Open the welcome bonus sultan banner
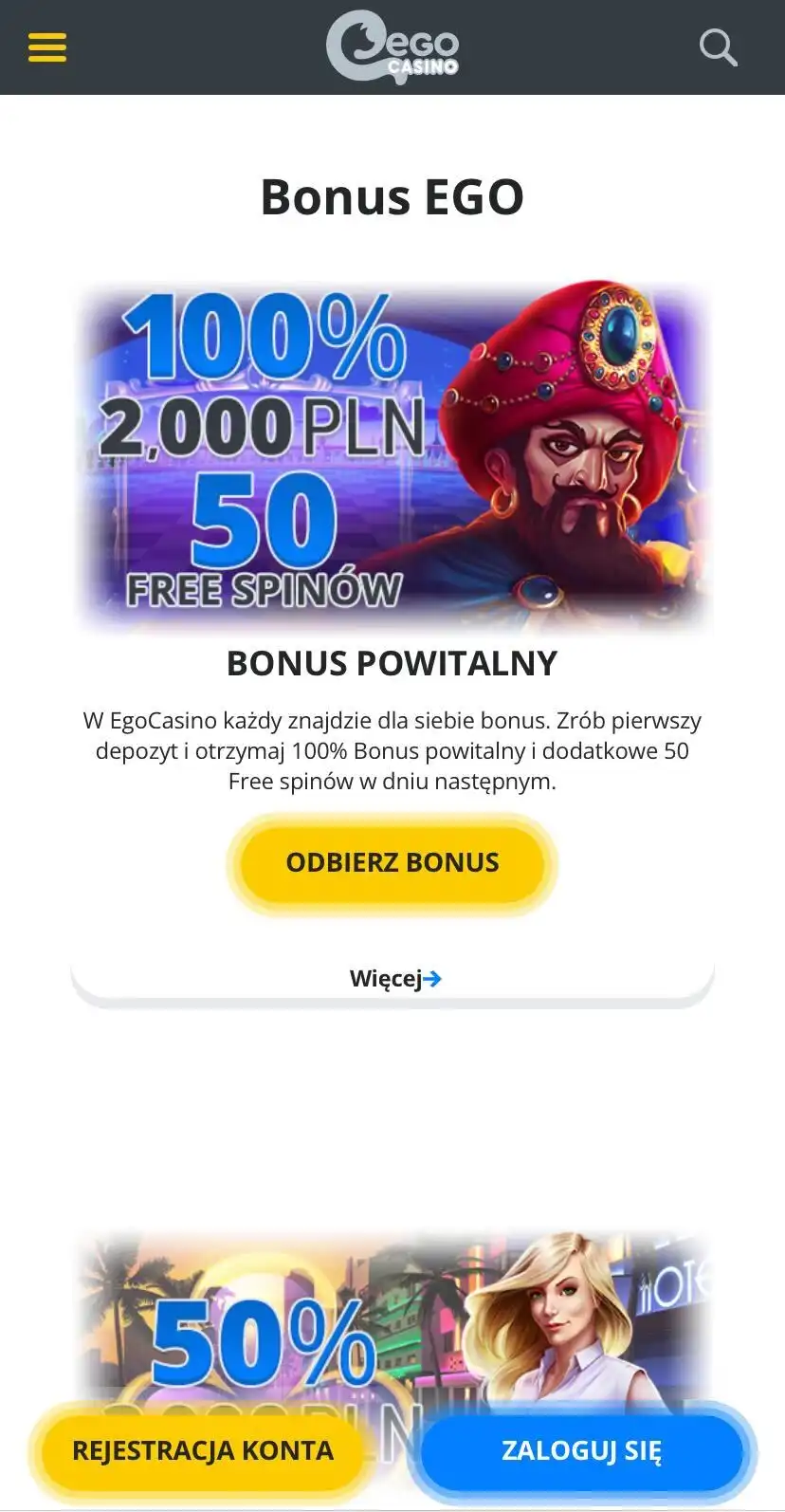The width and height of the screenshot is (785, 1512). [392, 454]
